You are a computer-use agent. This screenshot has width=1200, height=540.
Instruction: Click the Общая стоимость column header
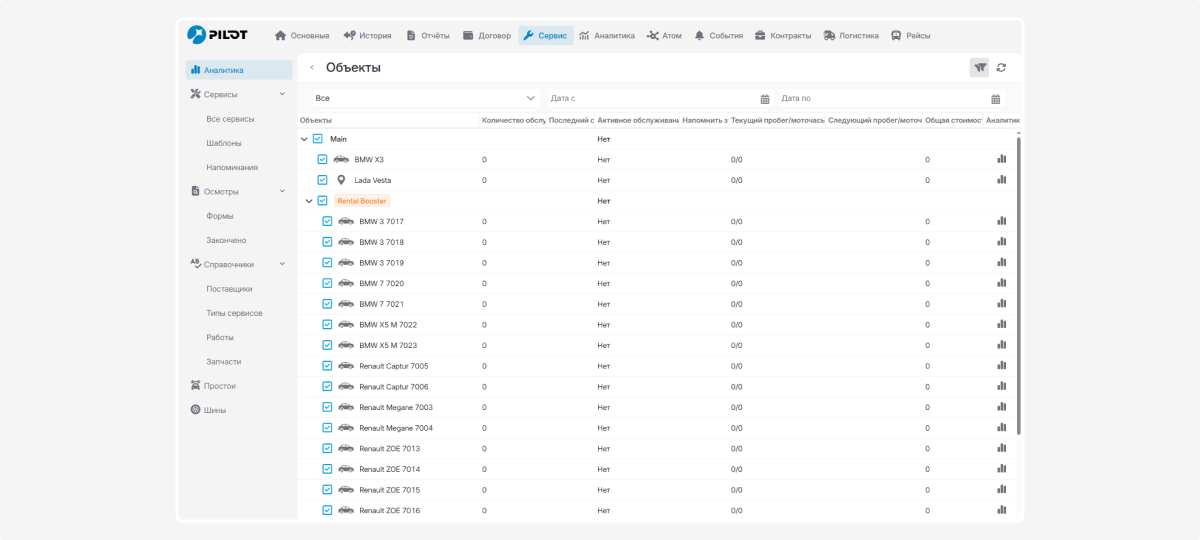[953, 120]
